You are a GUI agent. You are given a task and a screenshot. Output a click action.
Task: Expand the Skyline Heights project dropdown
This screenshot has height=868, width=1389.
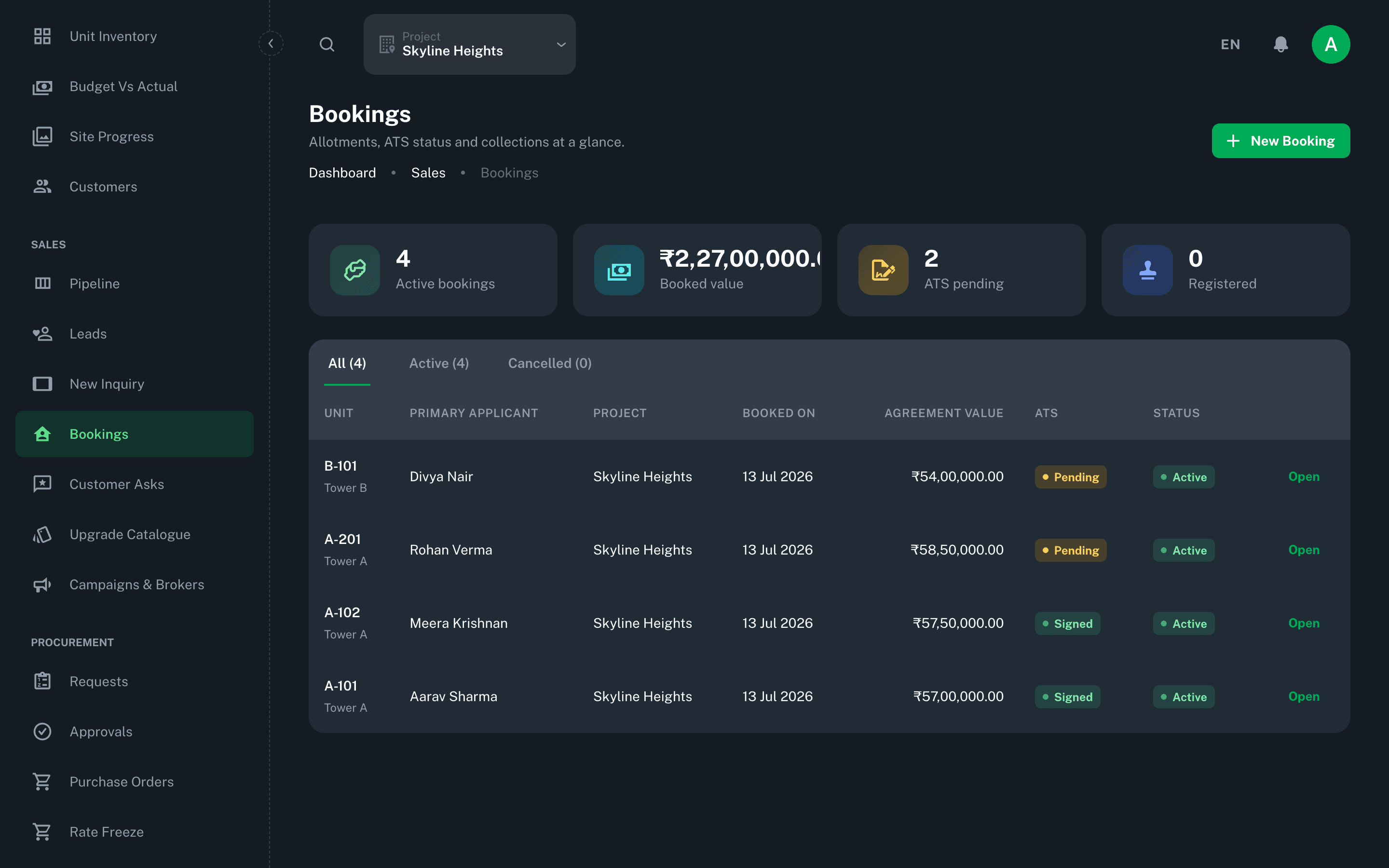(469, 44)
